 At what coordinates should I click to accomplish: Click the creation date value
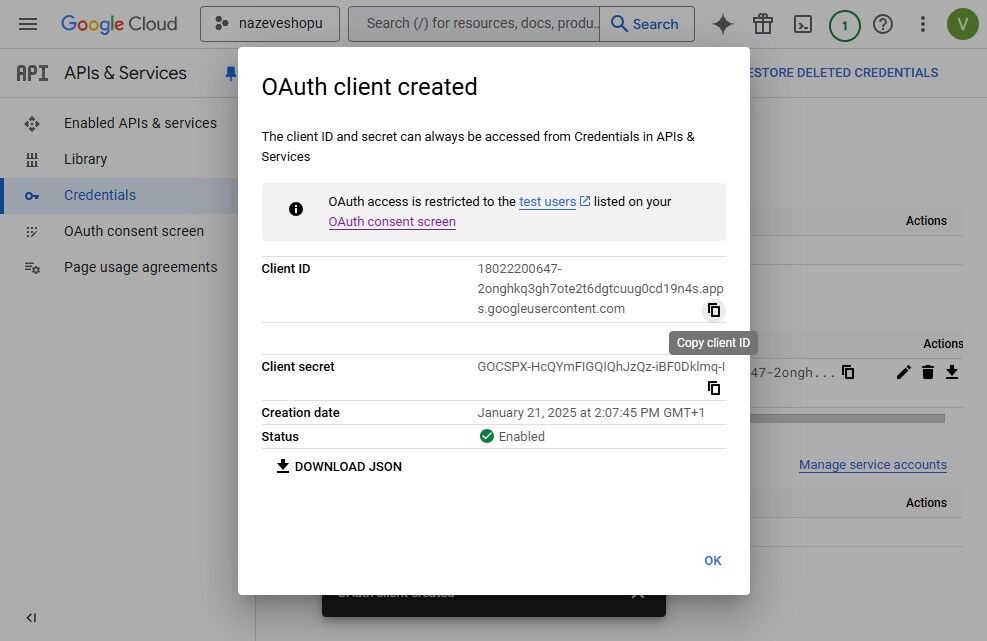click(x=591, y=412)
